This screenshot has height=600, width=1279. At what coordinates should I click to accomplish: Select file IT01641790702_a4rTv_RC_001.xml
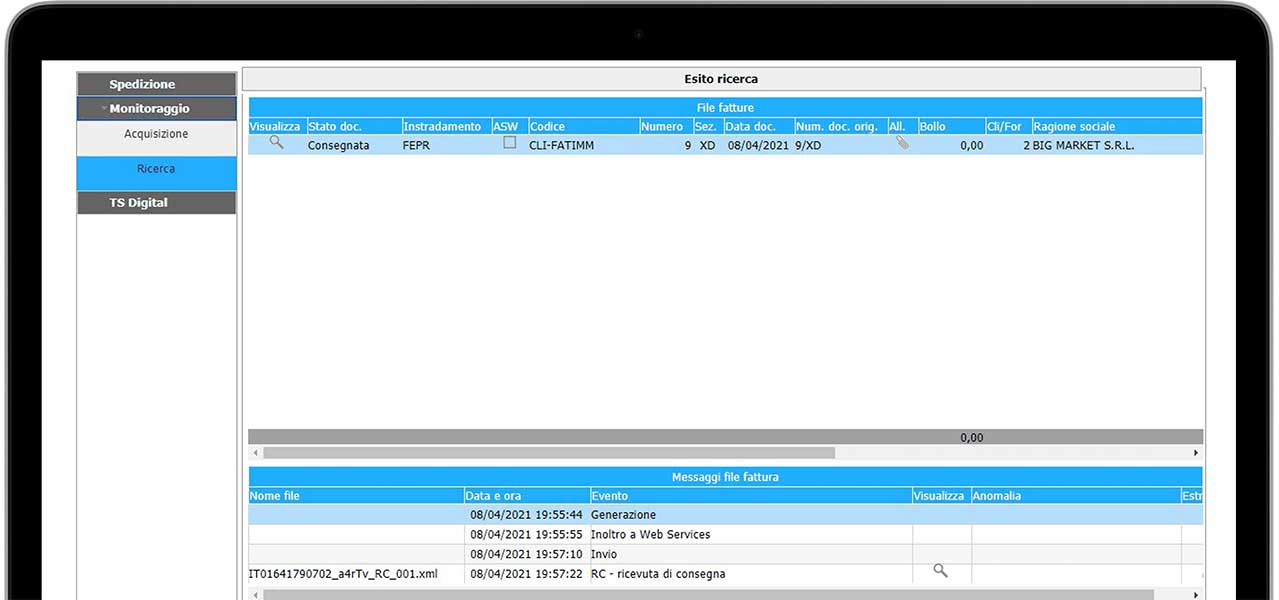point(343,574)
